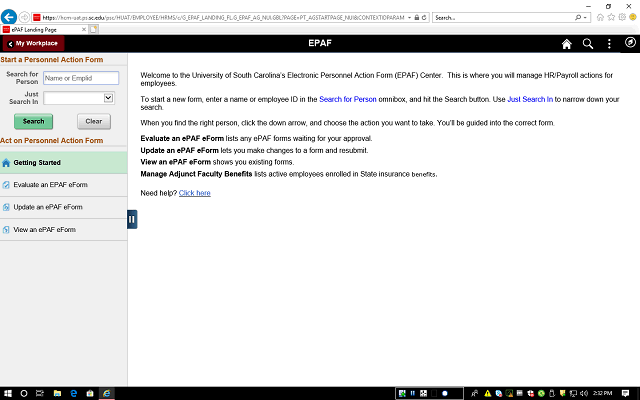
Task: Open the NavBar compass icon
Action: tap(630, 42)
